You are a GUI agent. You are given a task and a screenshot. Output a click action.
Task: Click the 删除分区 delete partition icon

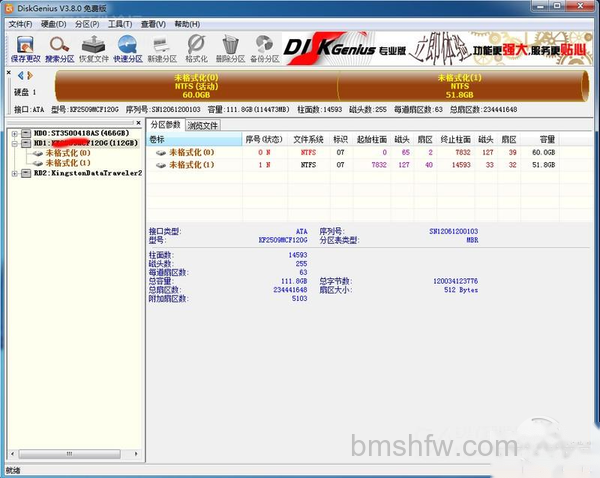point(230,49)
